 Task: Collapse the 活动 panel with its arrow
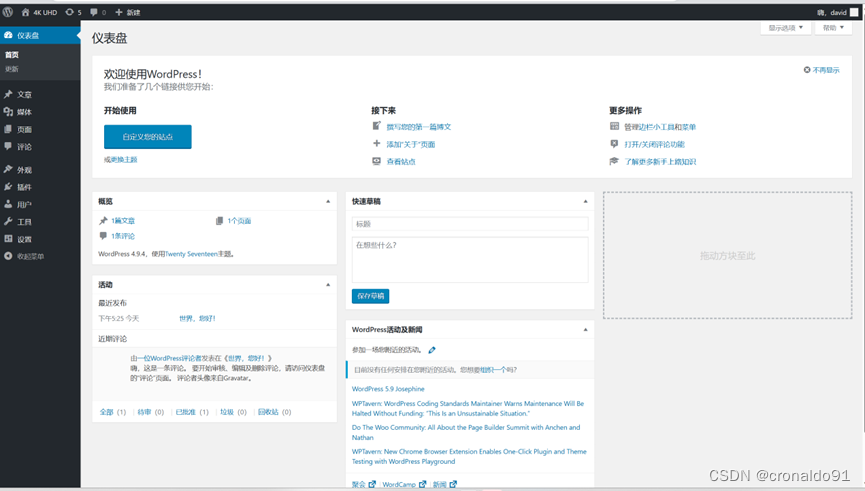(328, 285)
